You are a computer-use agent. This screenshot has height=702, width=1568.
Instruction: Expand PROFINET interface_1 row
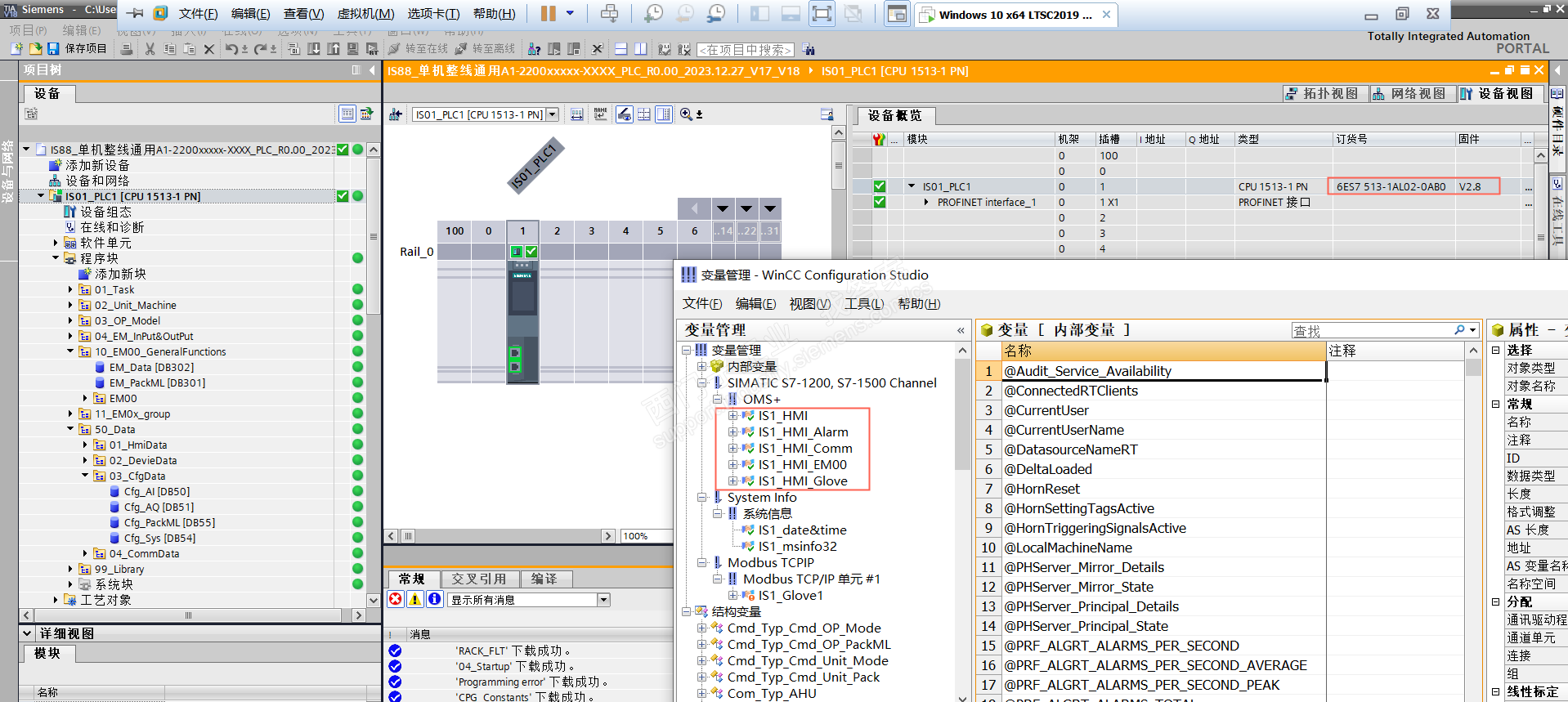926,202
